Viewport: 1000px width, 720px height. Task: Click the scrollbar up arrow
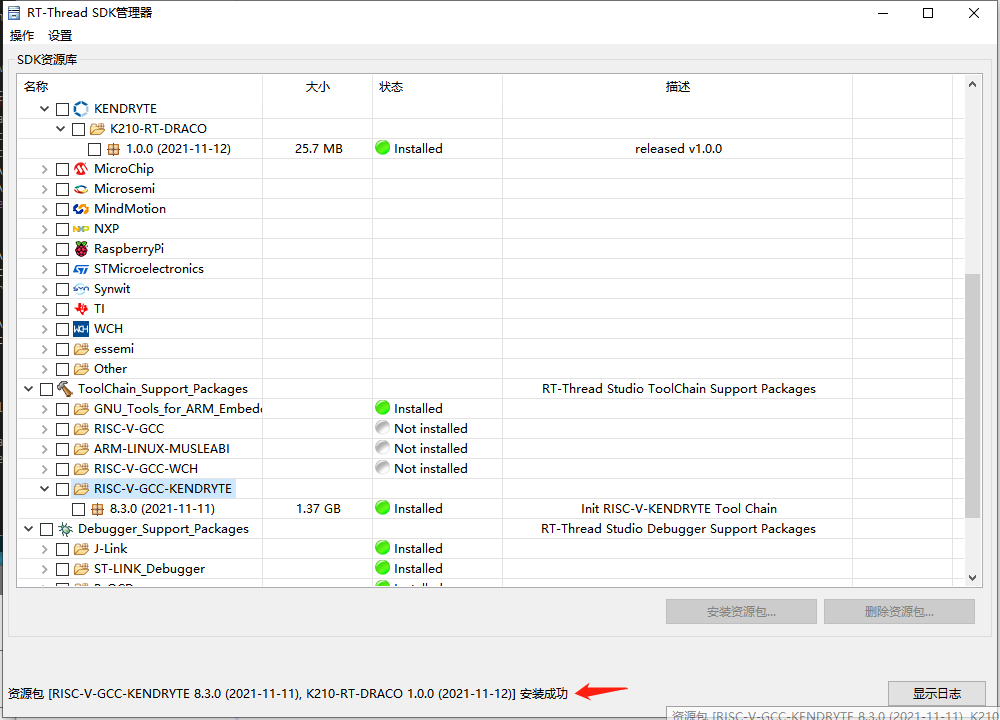tap(972, 84)
